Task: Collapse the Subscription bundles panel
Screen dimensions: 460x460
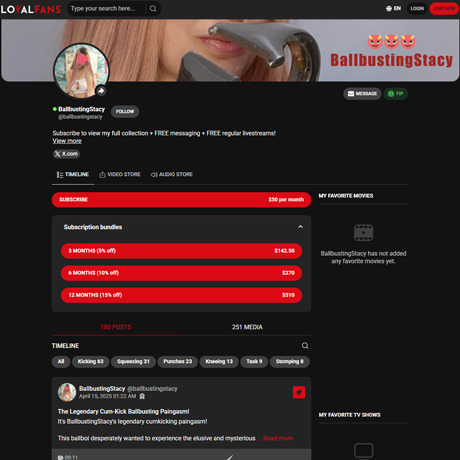Action: pyautogui.click(x=300, y=227)
